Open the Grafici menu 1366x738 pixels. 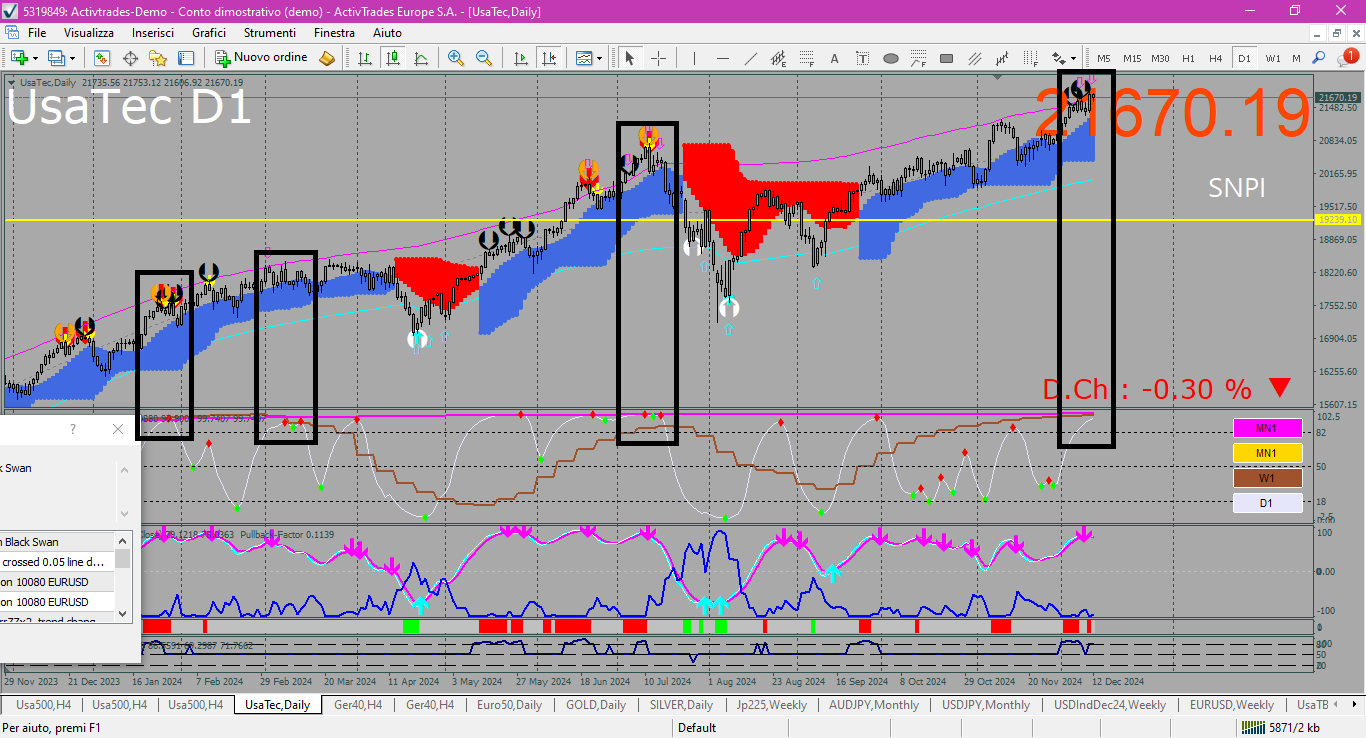209,33
